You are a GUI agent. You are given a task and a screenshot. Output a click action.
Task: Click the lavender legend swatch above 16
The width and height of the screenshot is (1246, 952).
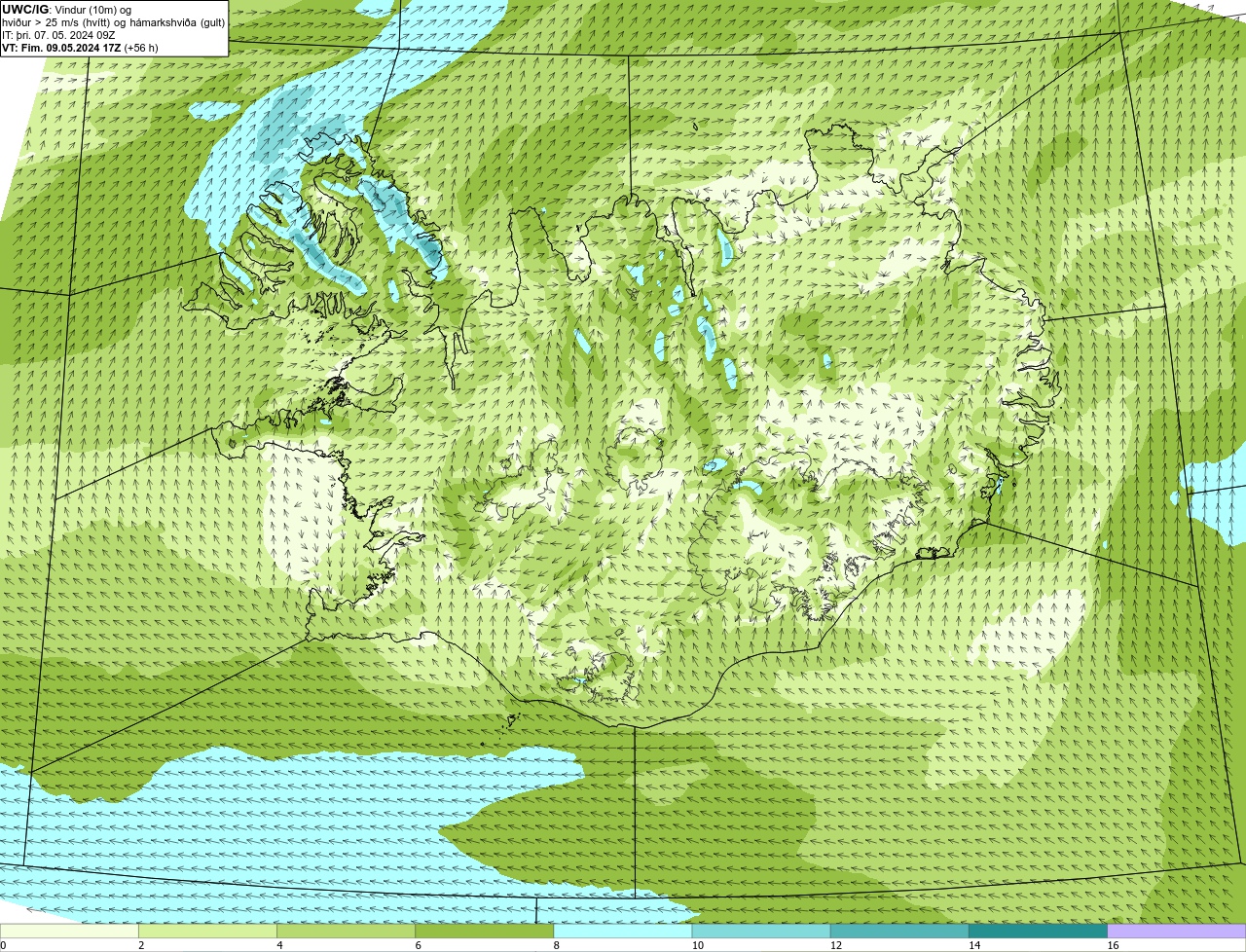1177,932
